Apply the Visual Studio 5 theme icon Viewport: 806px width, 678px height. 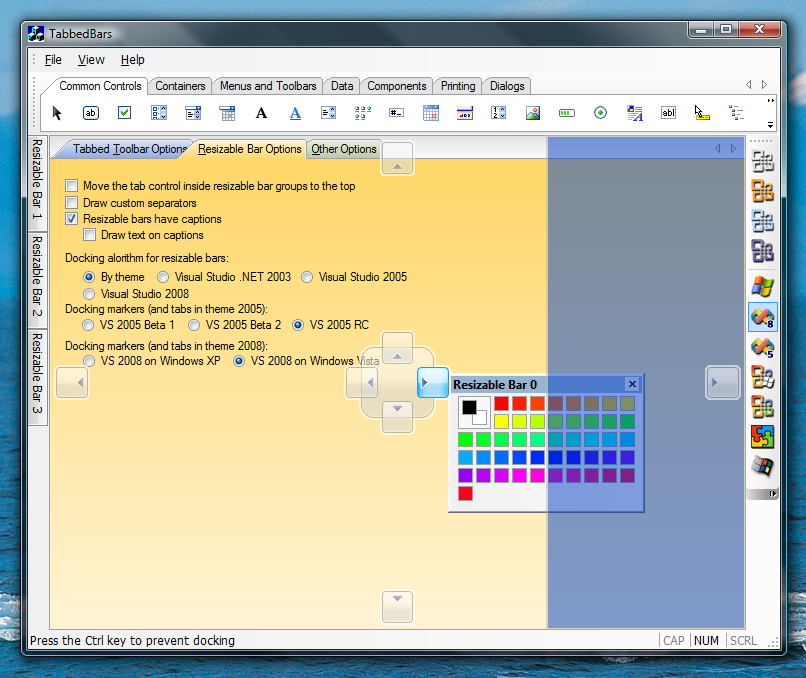click(x=763, y=347)
